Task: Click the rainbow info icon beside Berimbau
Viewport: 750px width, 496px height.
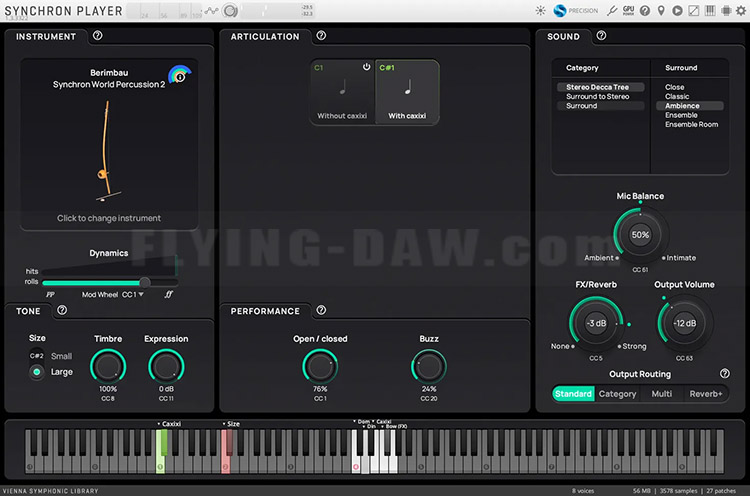Action: coord(180,75)
